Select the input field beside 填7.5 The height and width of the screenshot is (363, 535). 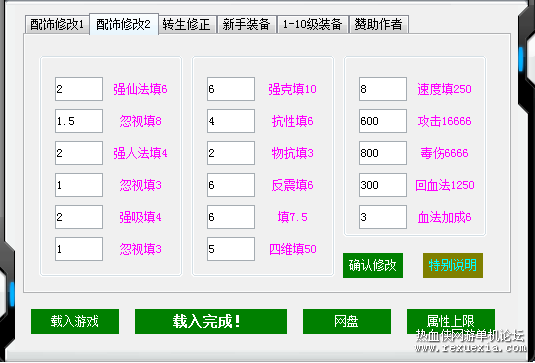pos(231,217)
